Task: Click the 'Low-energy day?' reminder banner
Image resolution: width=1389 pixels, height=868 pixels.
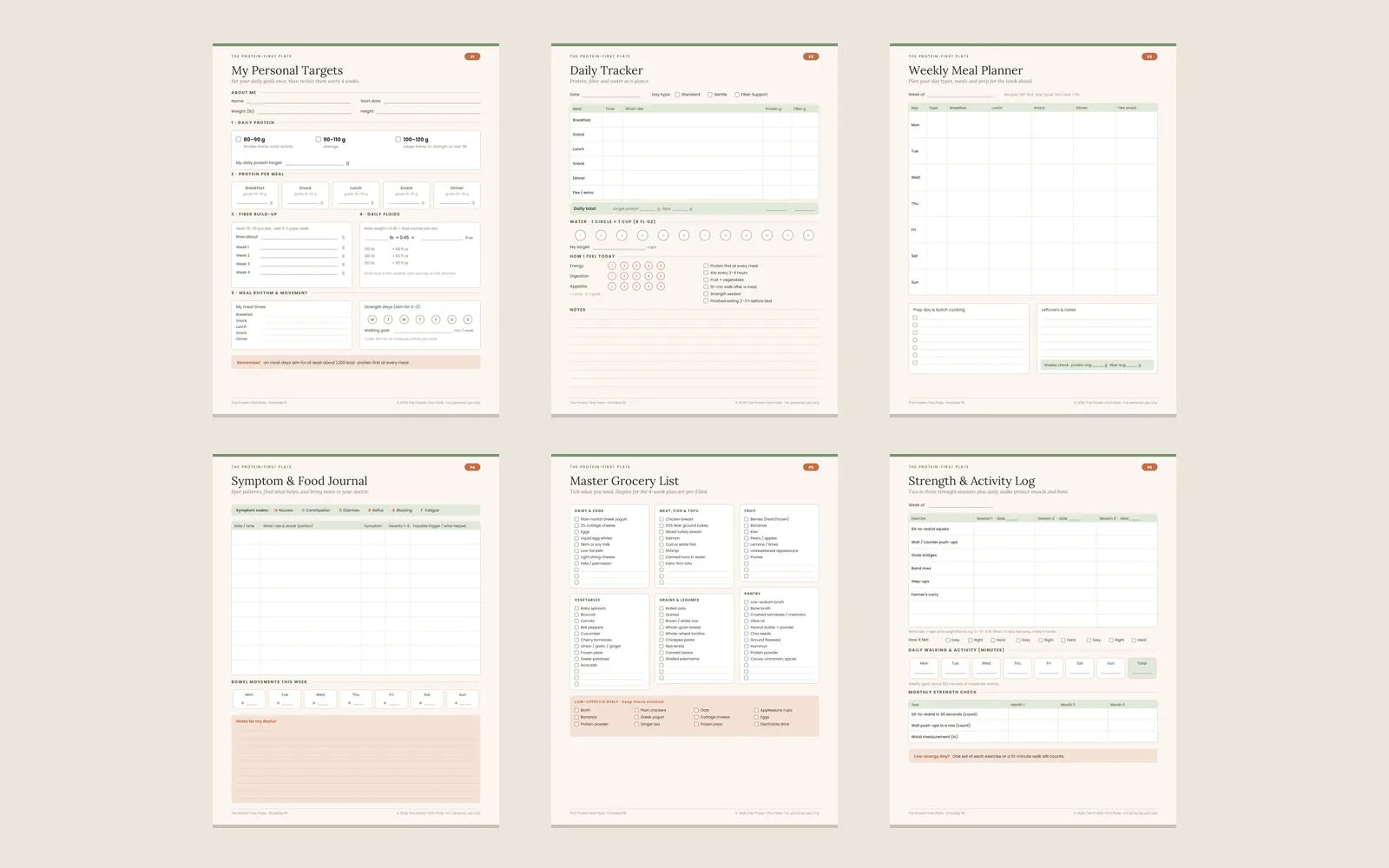Action: [1033, 756]
